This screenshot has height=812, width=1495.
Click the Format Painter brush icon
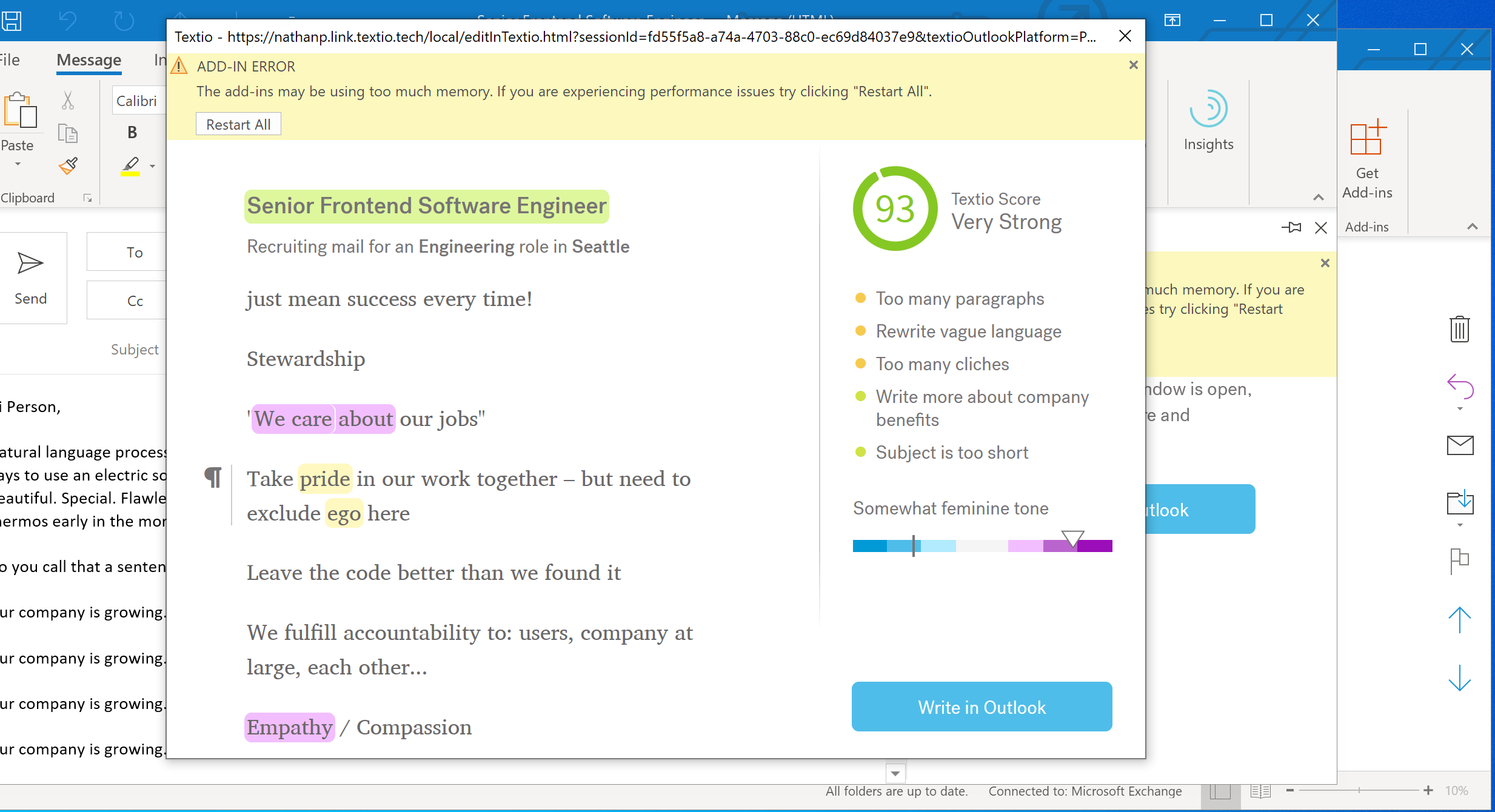(x=68, y=165)
